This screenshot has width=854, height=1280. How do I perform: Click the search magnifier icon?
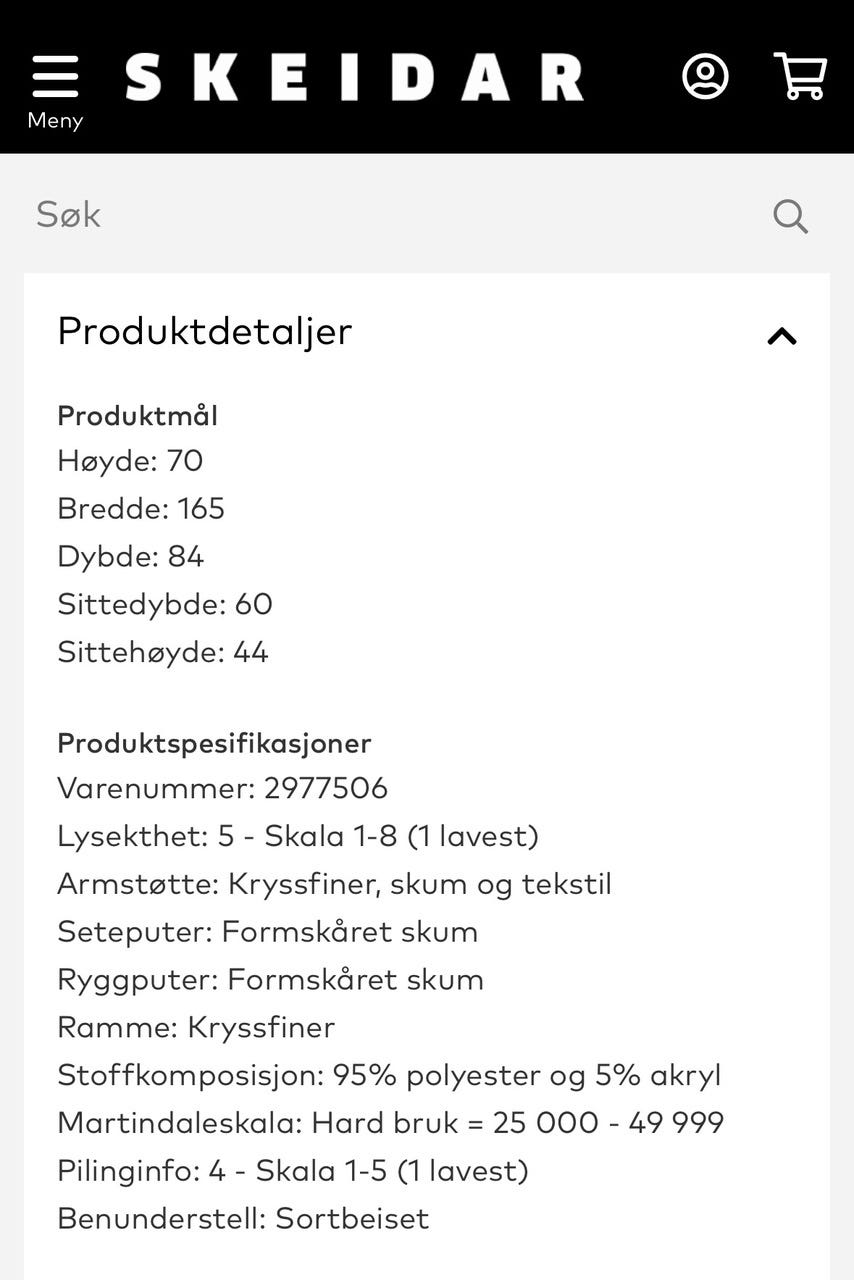[790, 215]
